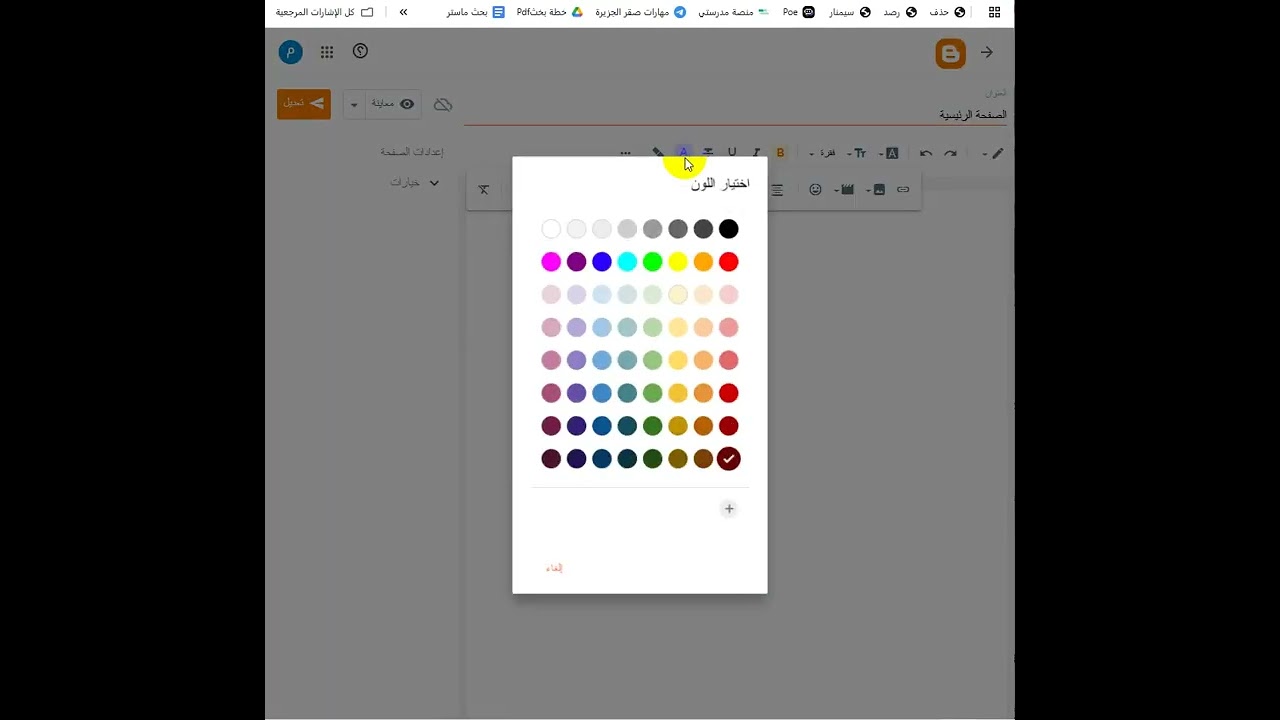Go back with the arrow beside Blogger logo

987,52
